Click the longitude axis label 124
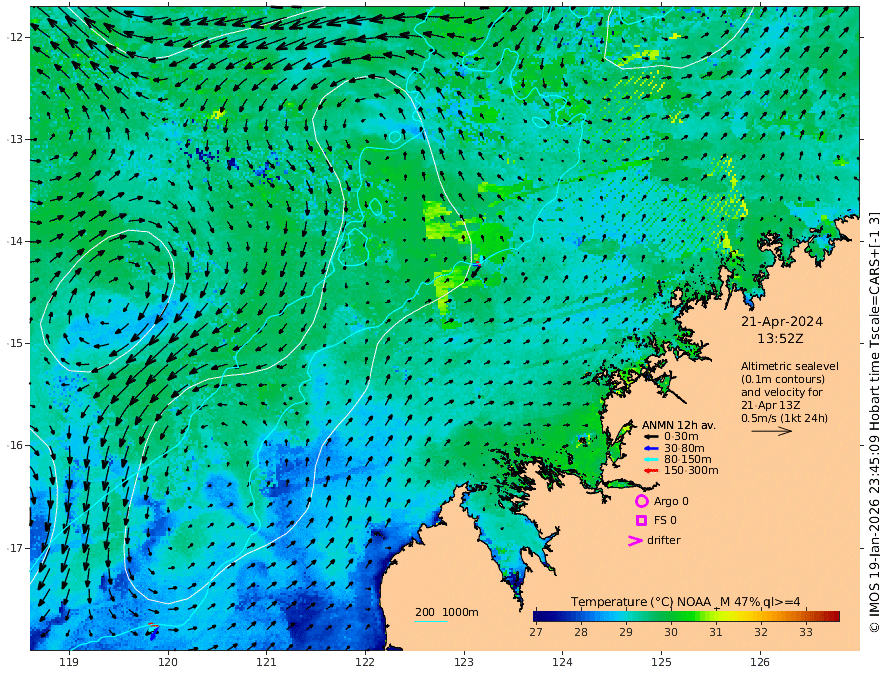 coord(562,663)
